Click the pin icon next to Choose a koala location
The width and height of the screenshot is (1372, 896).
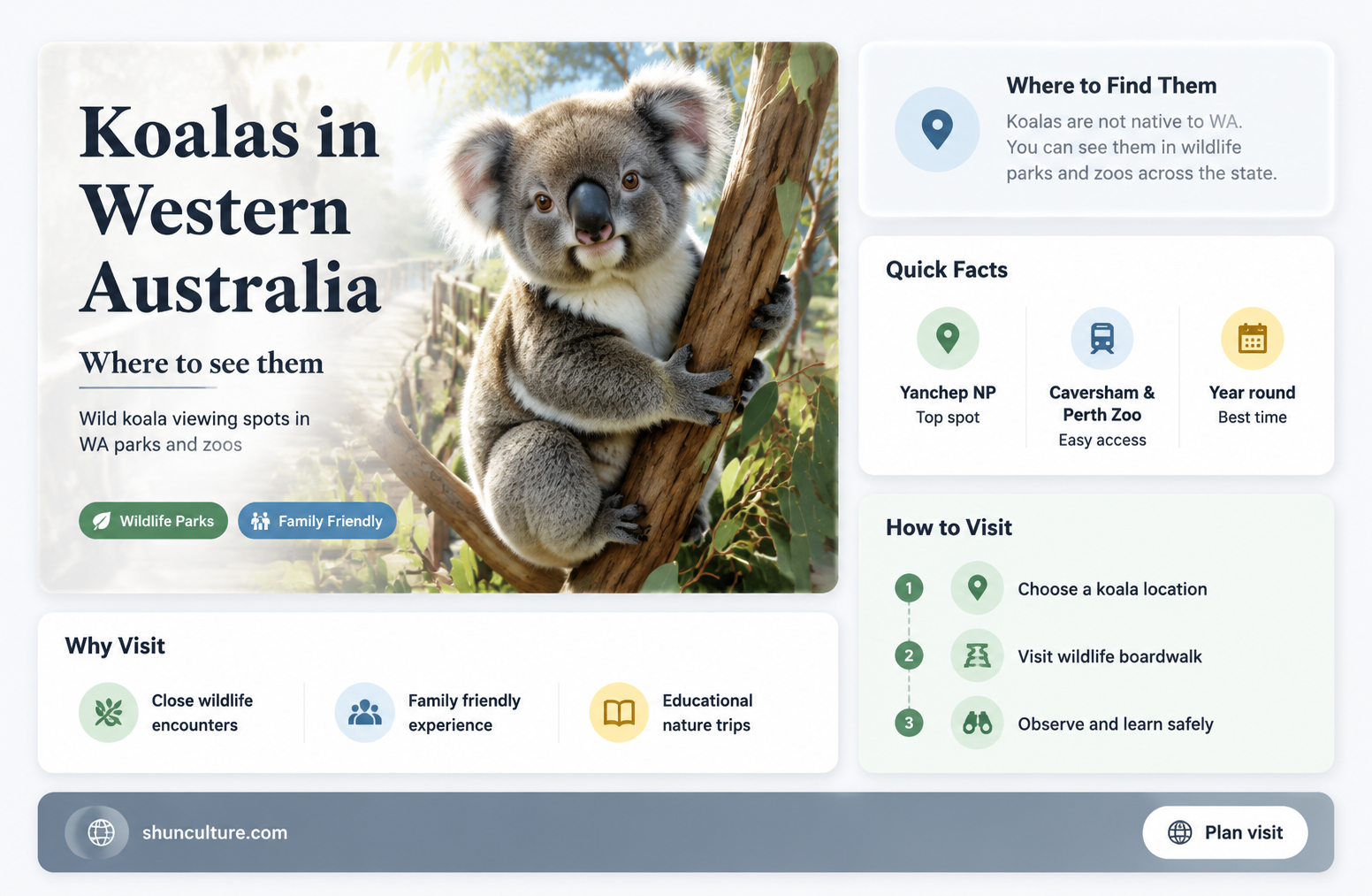point(977,588)
